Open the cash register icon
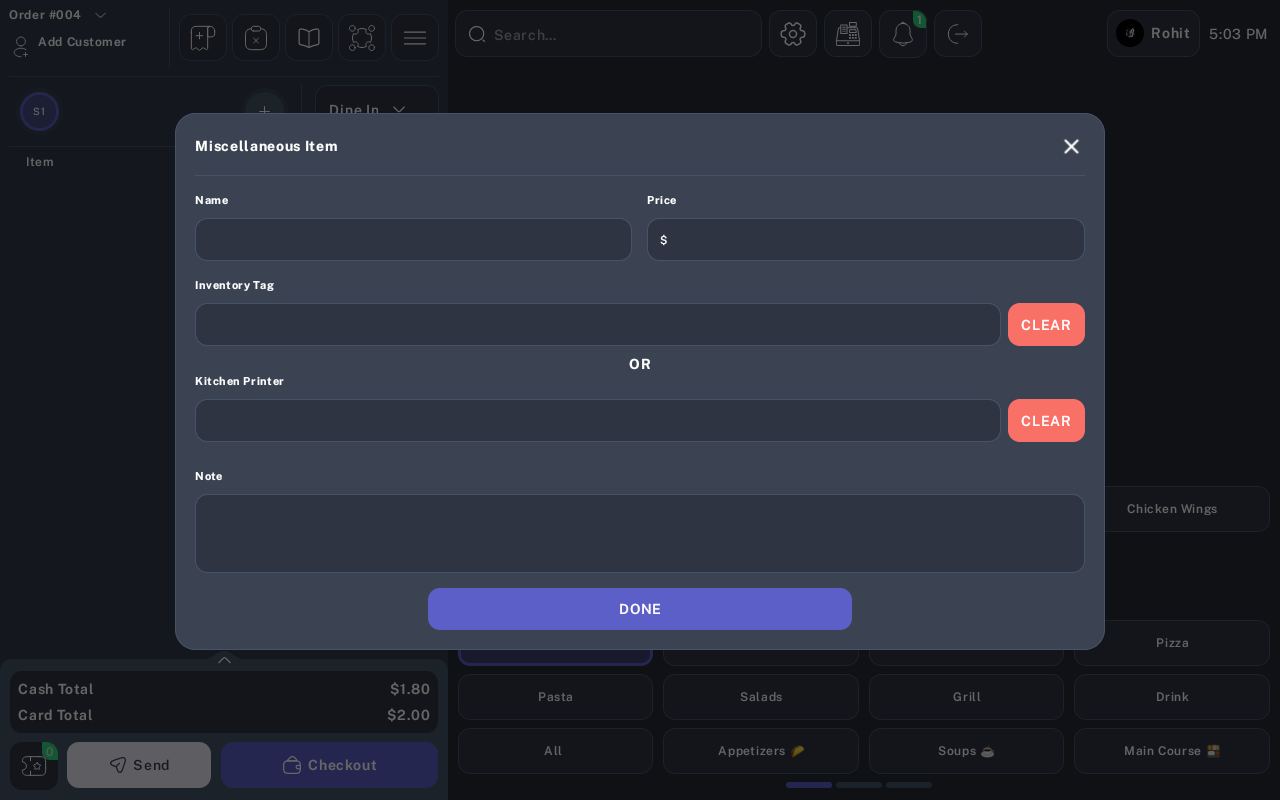Viewport: 1280px width, 800px height. (x=848, y=34)
